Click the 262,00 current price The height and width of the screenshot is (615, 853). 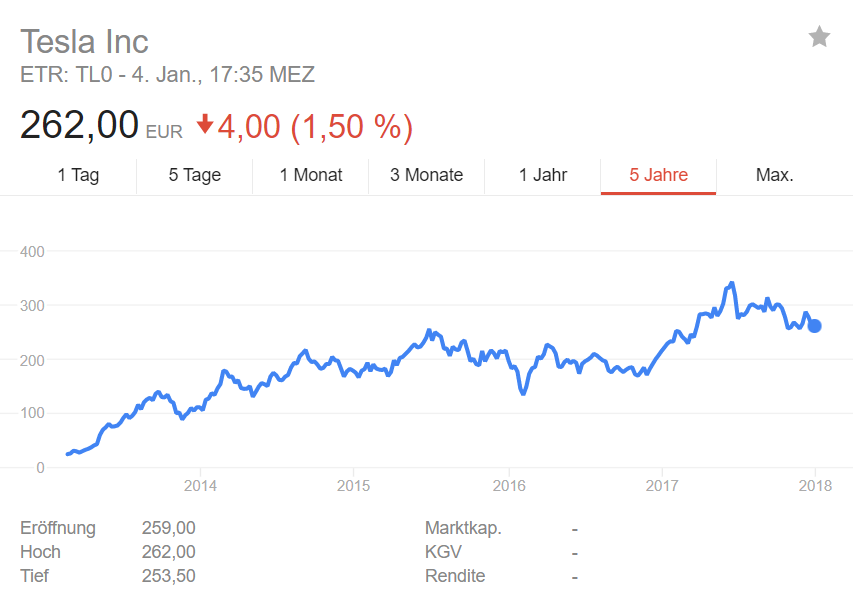tap(79, 126)
